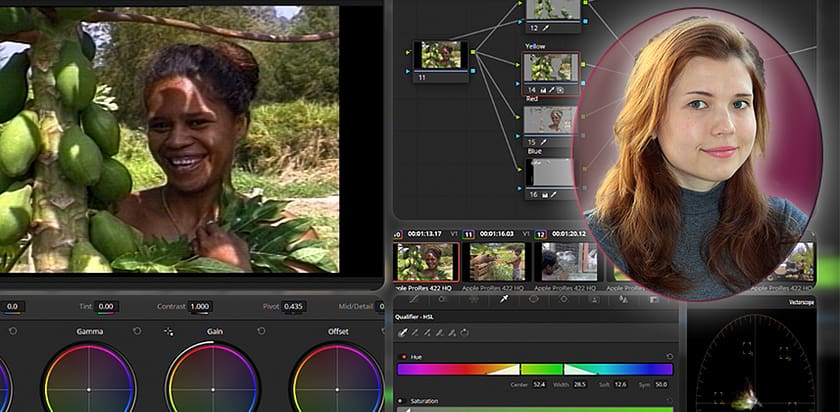This screenshot has height=412, width=840.
Task: Click the Hue Center value 52.4
Action: (x=539, y=385)
